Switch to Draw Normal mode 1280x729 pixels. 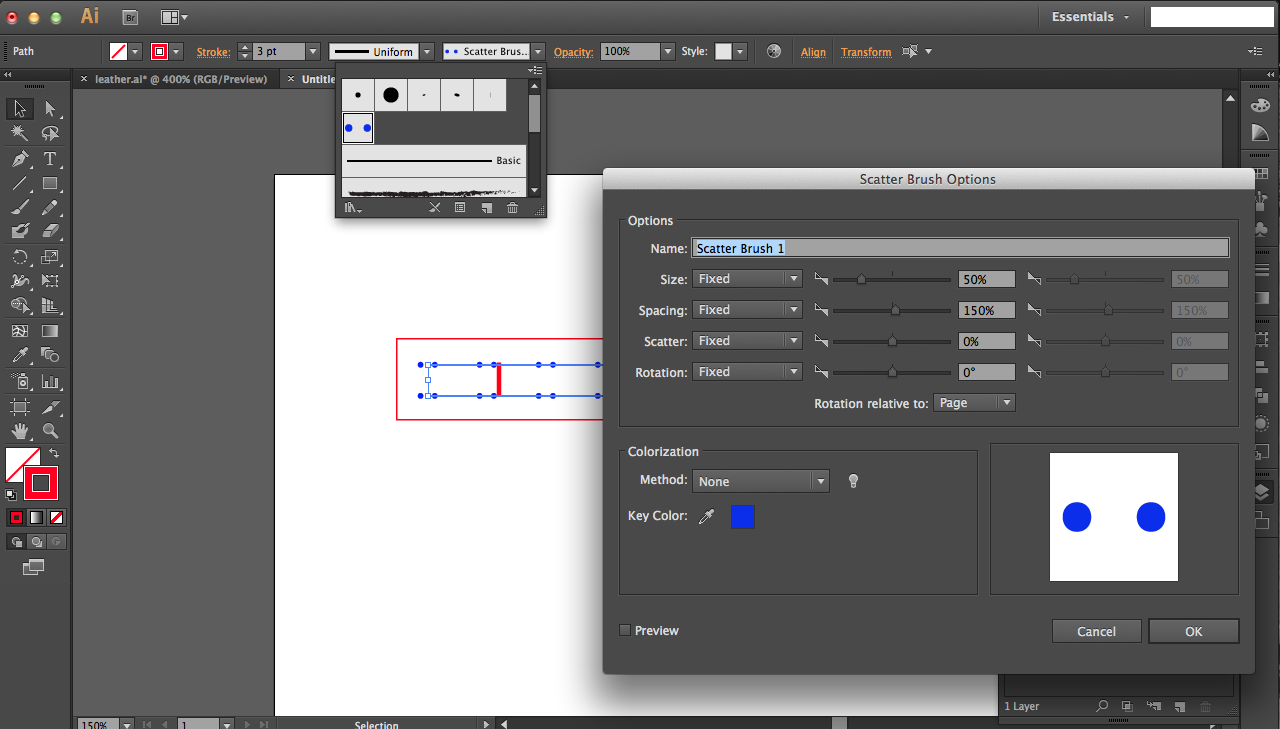[x=16, y=542]
